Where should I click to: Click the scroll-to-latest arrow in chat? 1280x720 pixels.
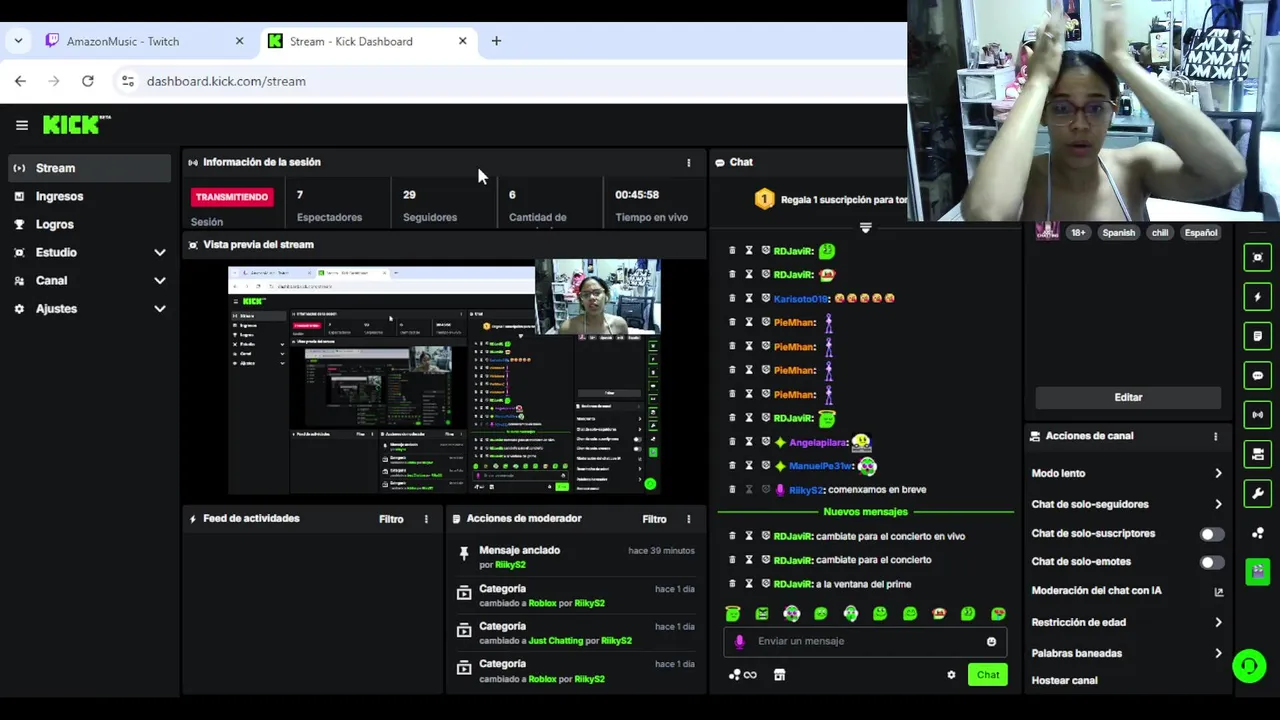pos(866,228)
